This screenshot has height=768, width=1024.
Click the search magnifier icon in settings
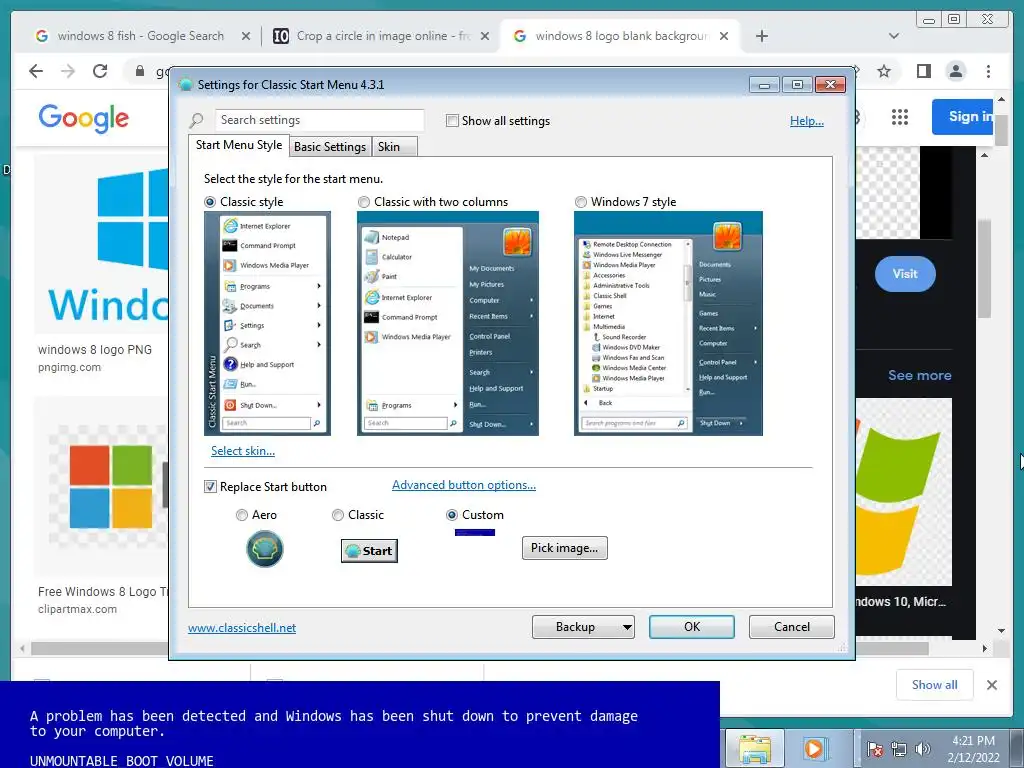[x=196, y=121]
